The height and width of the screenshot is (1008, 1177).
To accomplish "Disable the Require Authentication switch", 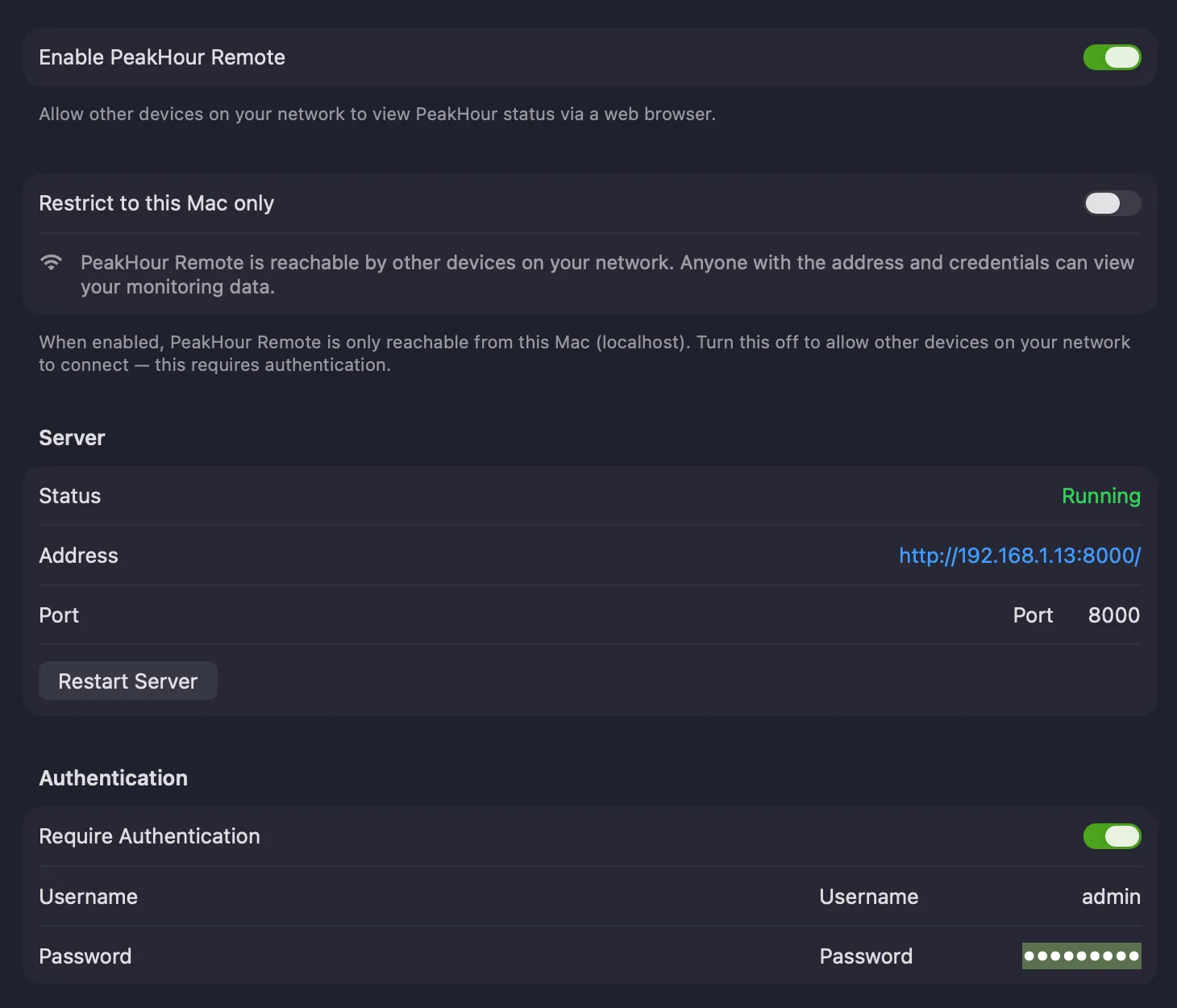I will (1112, 836).
